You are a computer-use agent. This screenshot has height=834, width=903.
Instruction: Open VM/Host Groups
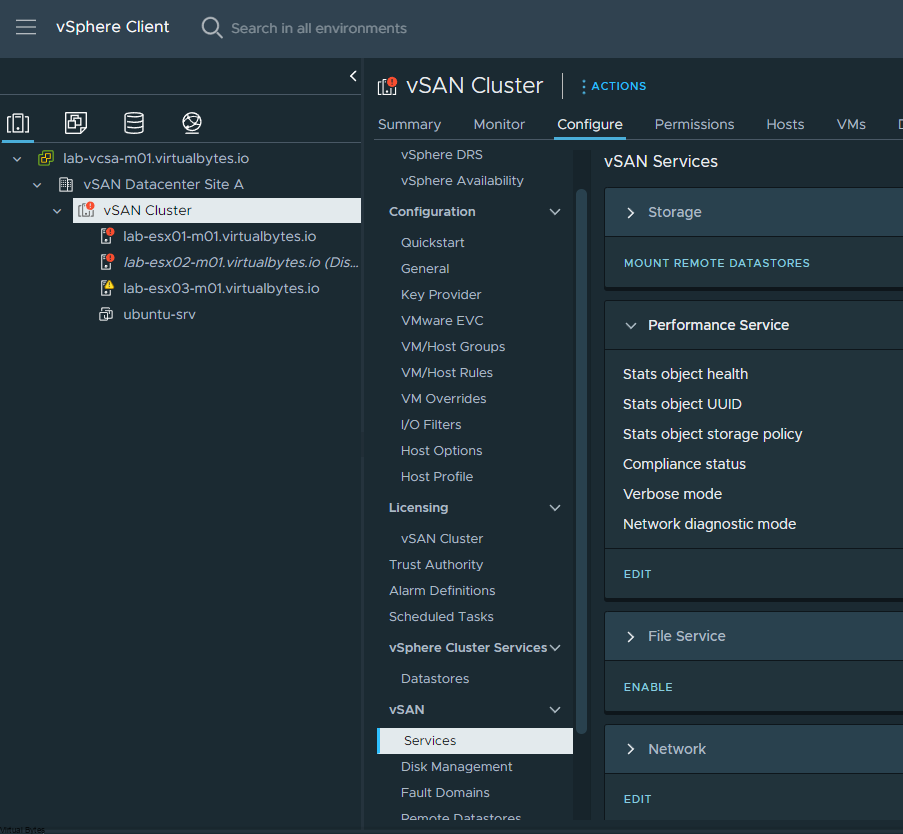pyautogui.click(x=453, y=346)
